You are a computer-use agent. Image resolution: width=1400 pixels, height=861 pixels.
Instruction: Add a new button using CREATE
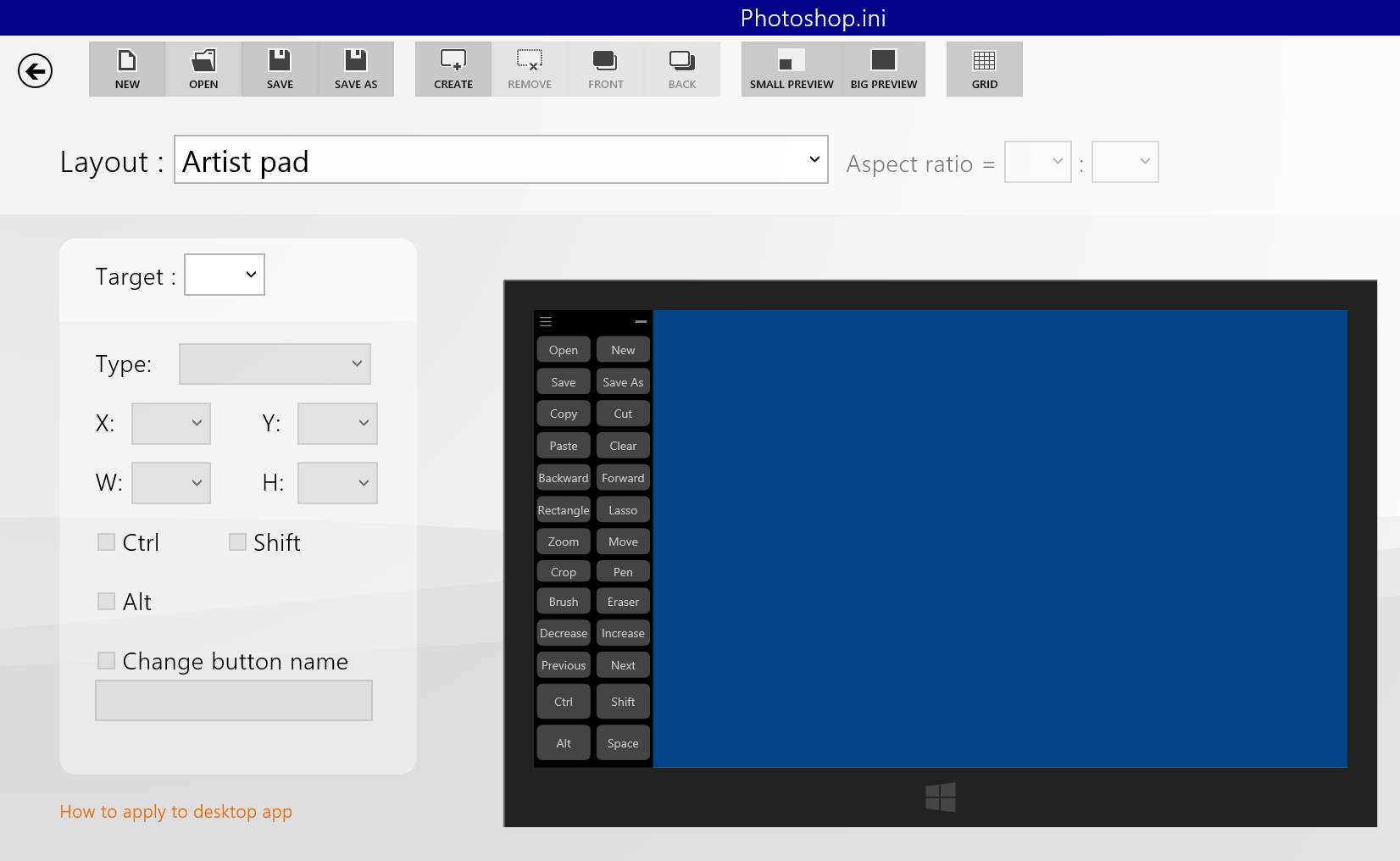453,69
